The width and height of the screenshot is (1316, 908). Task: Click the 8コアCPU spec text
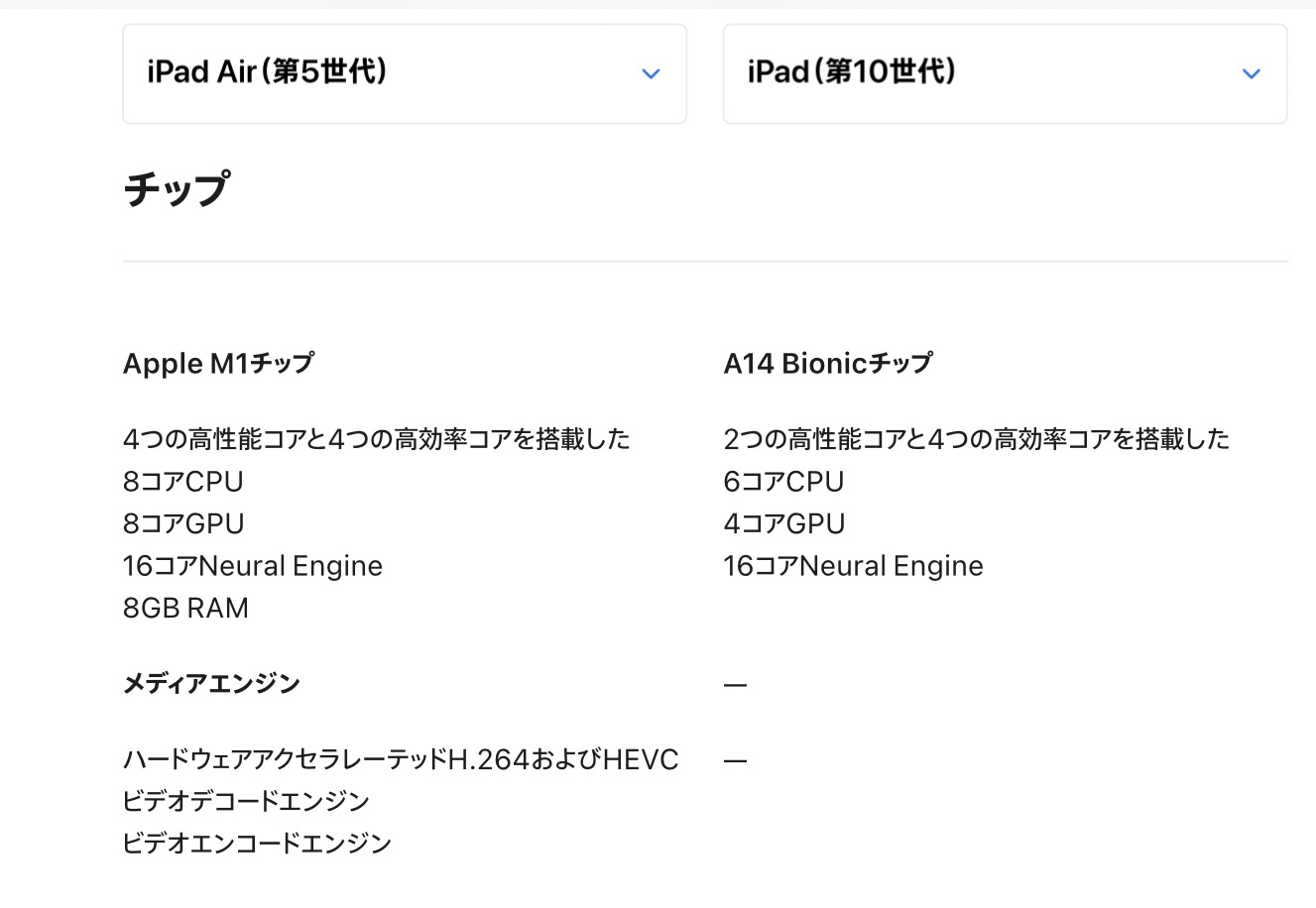[182, 481]
